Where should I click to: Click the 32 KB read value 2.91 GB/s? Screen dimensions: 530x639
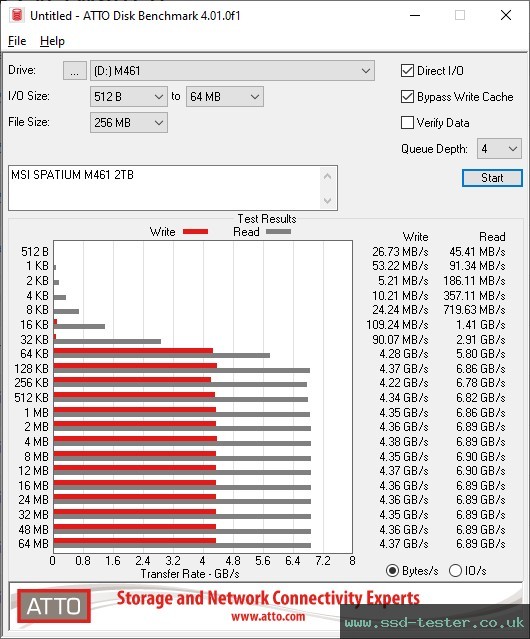click(481, 339)
